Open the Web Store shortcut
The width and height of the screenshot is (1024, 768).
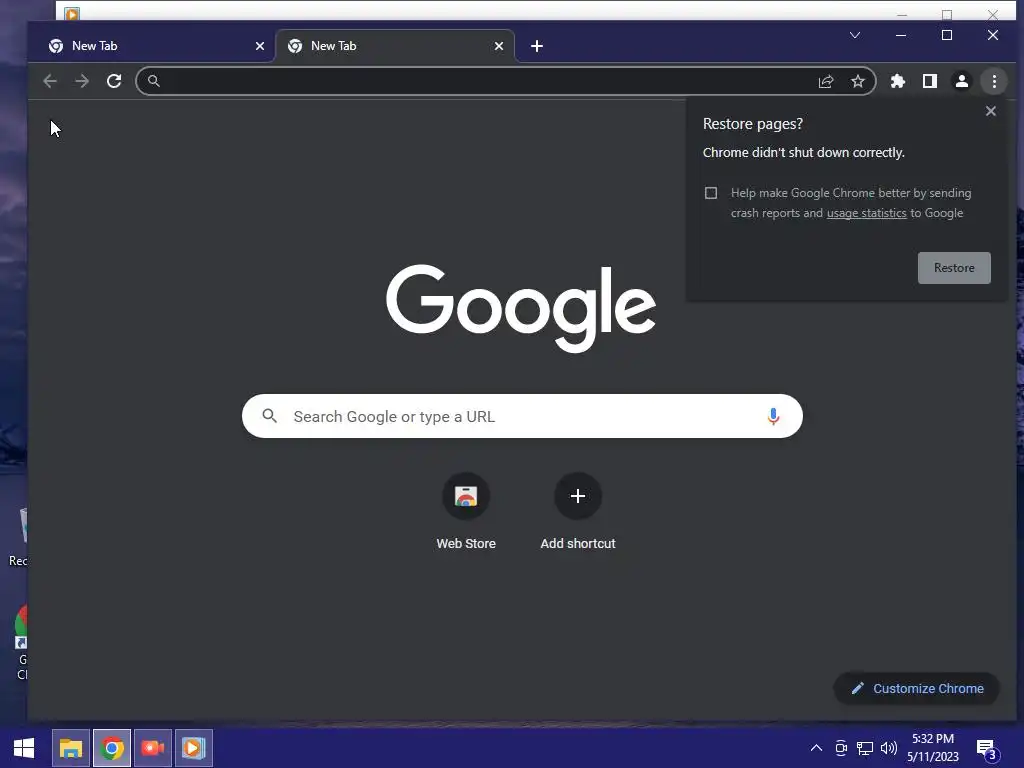coord(466,512)
